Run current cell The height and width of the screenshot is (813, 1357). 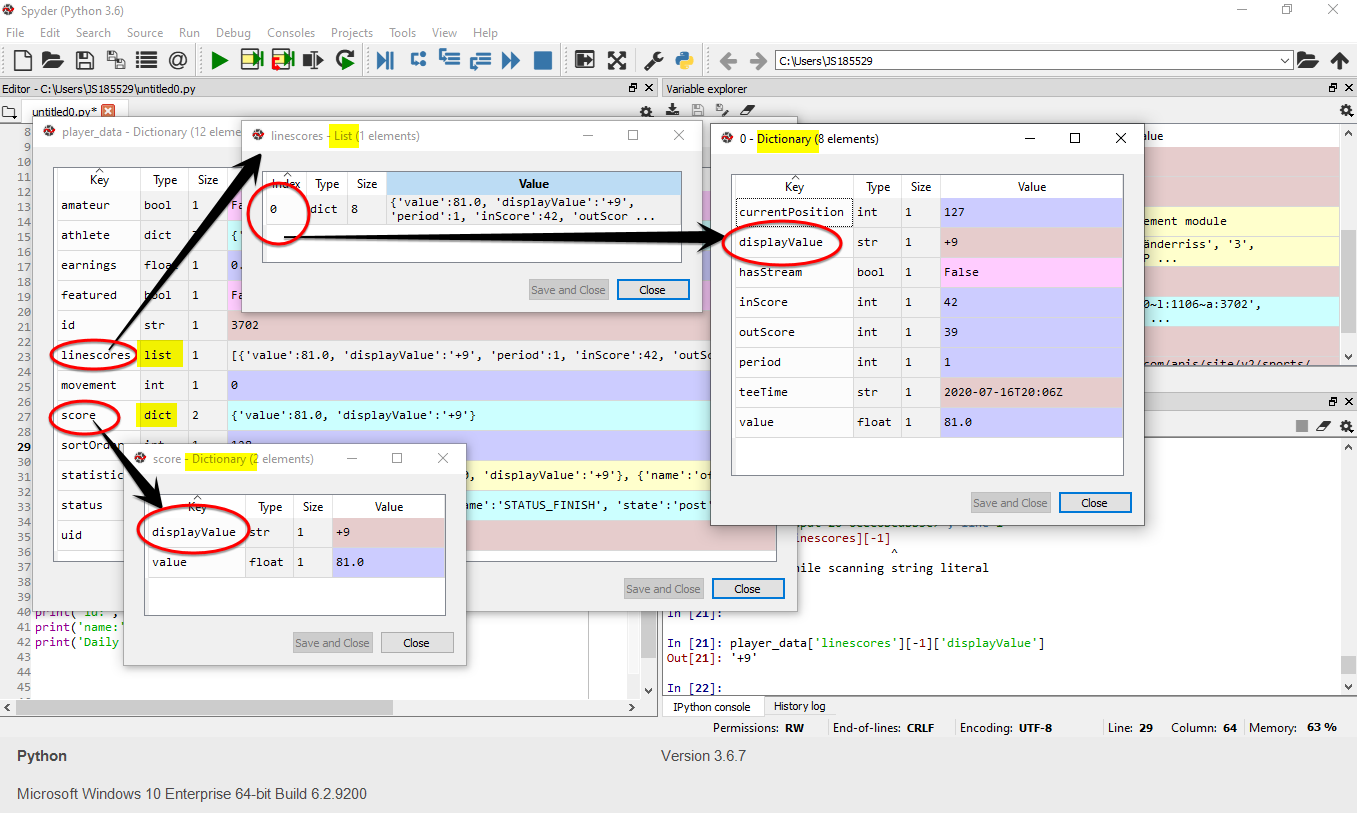(x=251, y=60)
